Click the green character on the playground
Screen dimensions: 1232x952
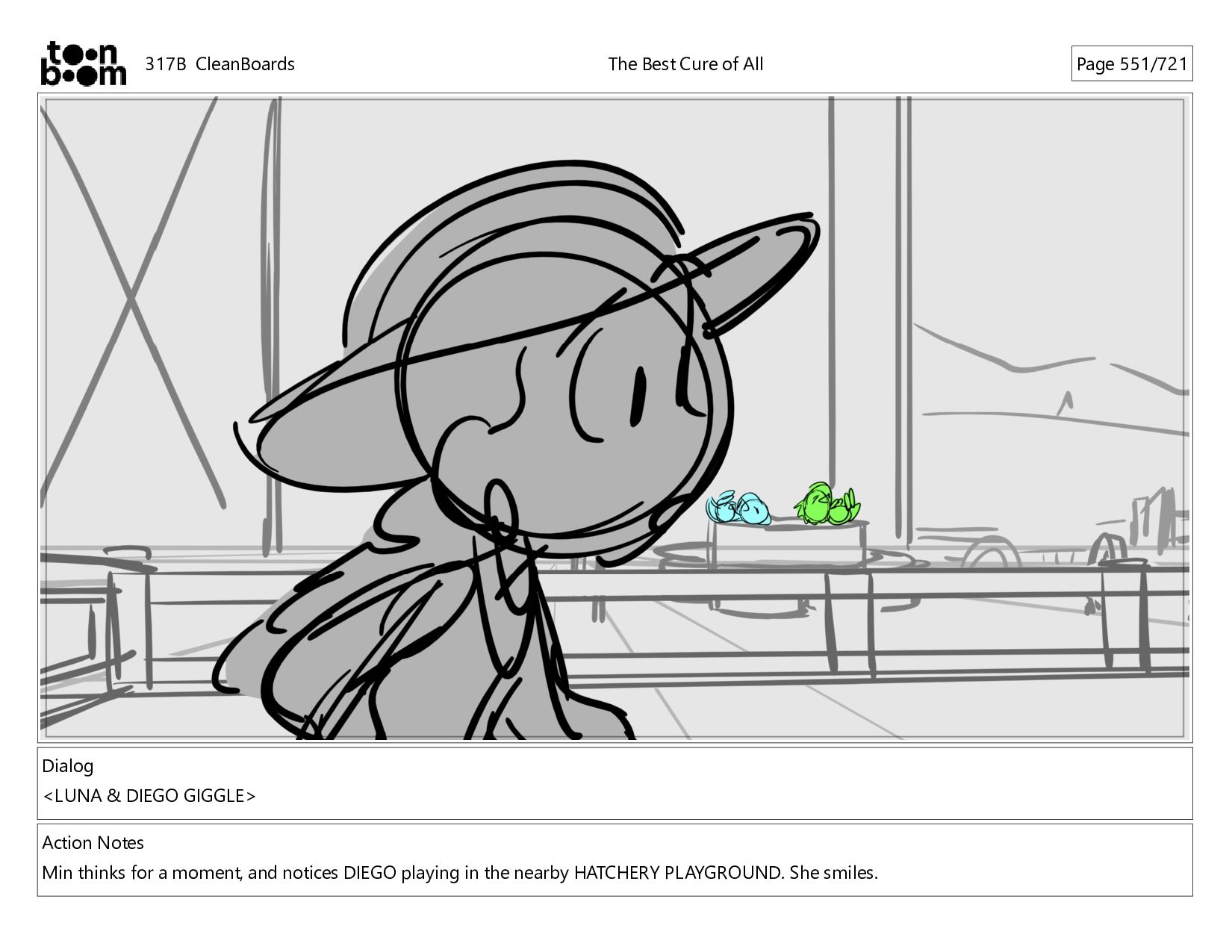(x=828, y=504)
